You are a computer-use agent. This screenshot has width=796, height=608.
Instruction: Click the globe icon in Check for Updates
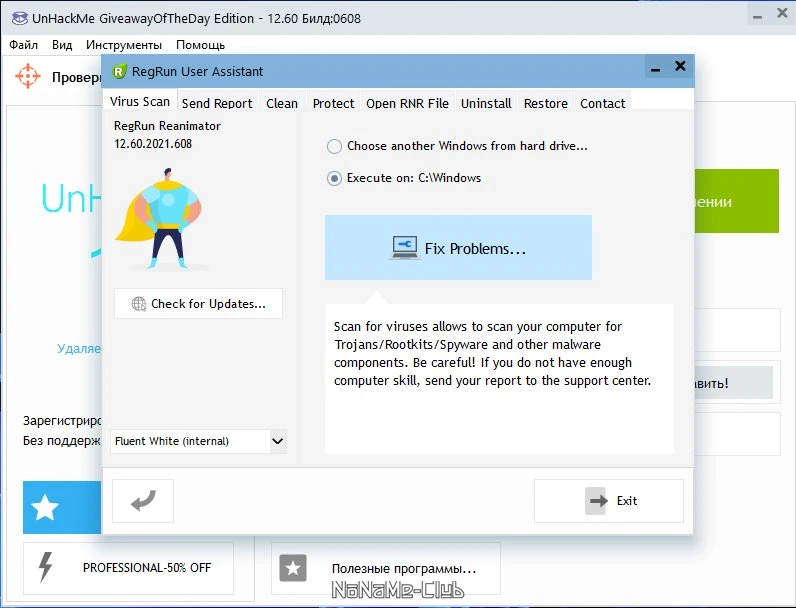[x=139, y=303]
